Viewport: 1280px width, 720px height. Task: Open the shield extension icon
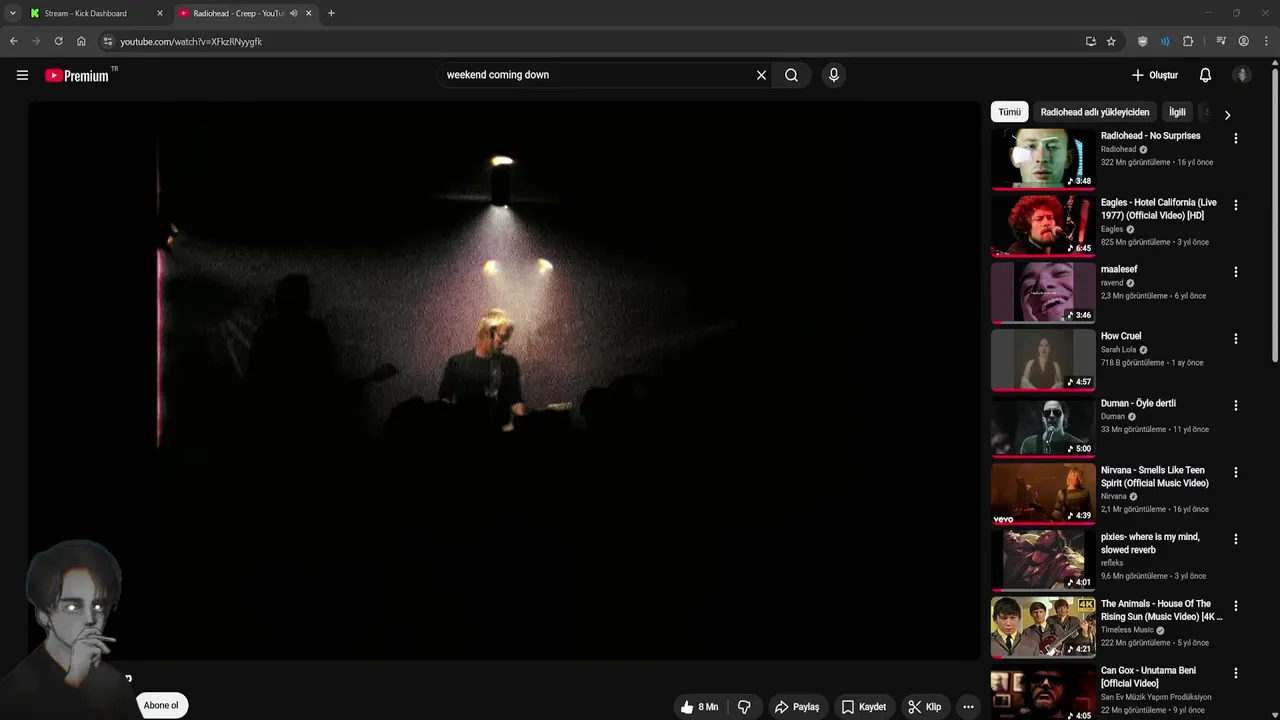click(1143, 41)
